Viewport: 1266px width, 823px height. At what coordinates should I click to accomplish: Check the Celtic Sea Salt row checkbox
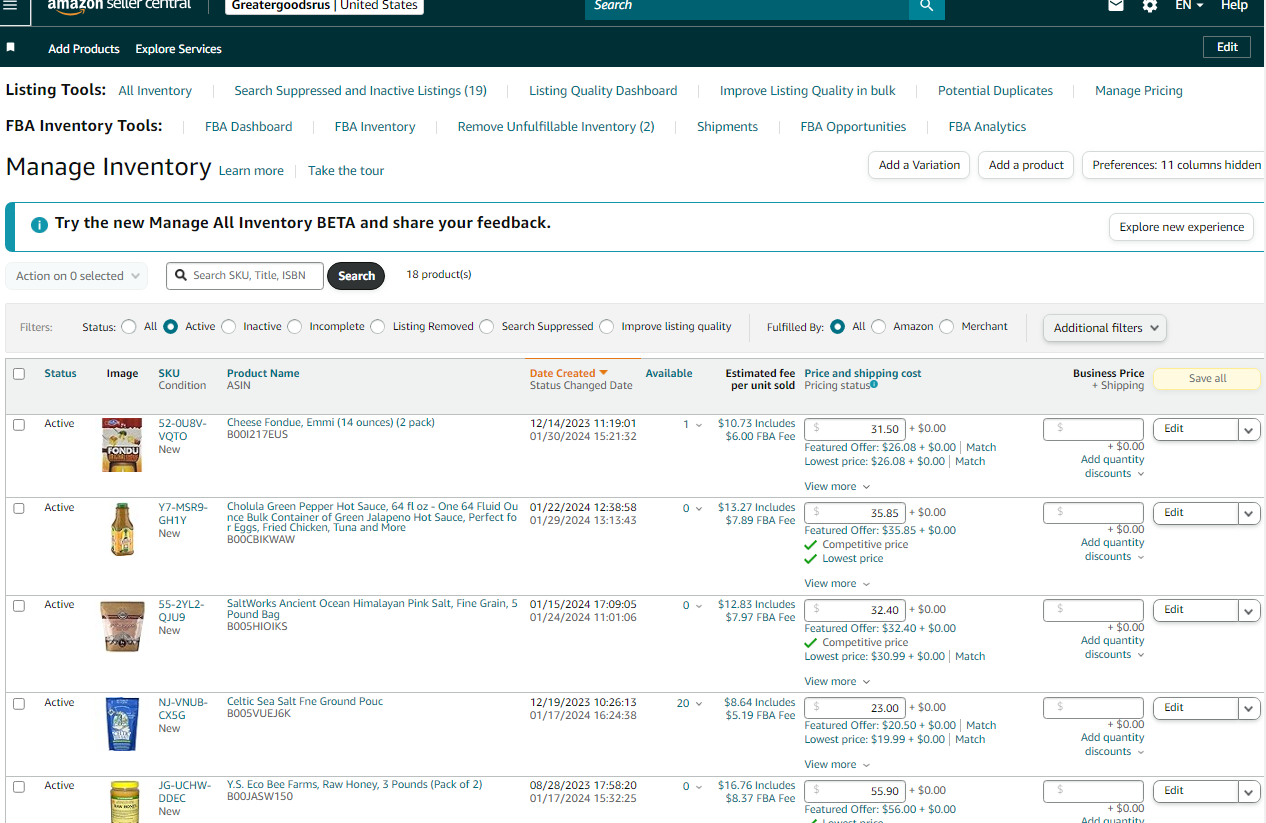coord(19,704)
